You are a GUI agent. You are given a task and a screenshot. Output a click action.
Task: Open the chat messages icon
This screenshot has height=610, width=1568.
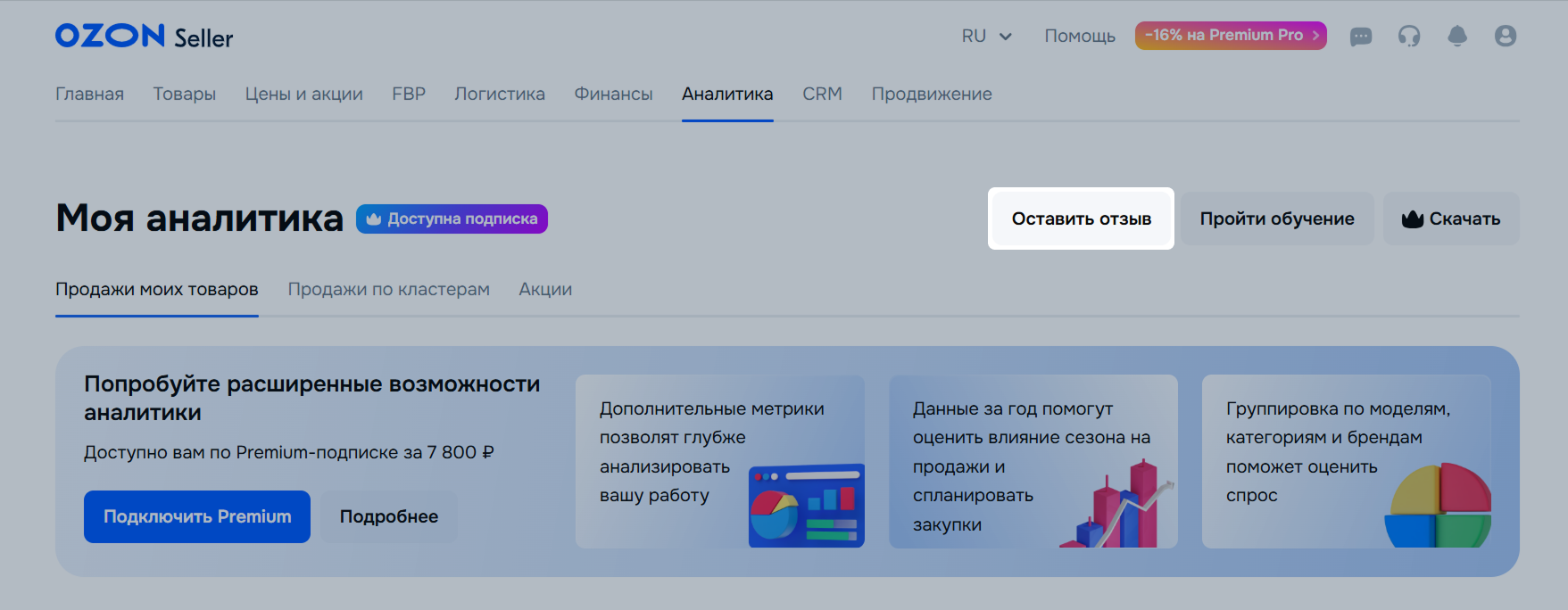(1360, 37)
